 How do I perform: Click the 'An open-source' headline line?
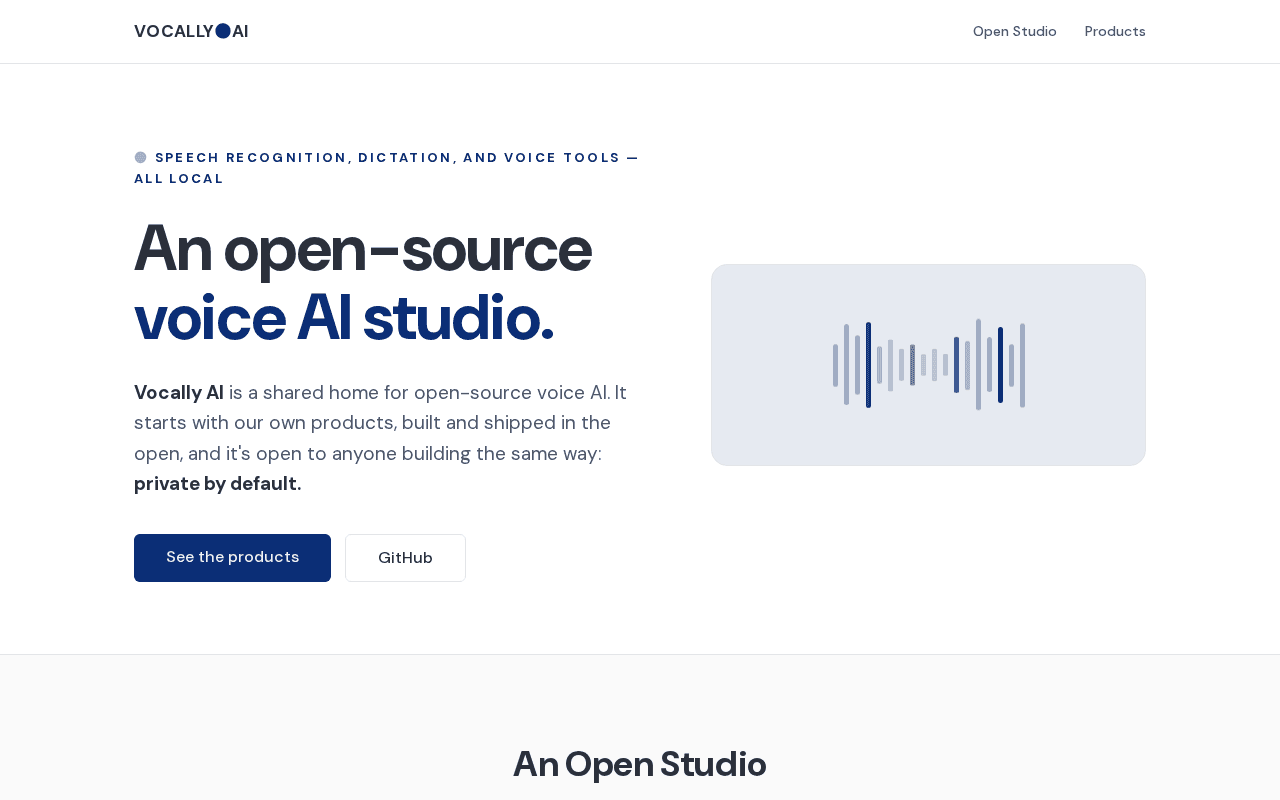coord(363,248)
